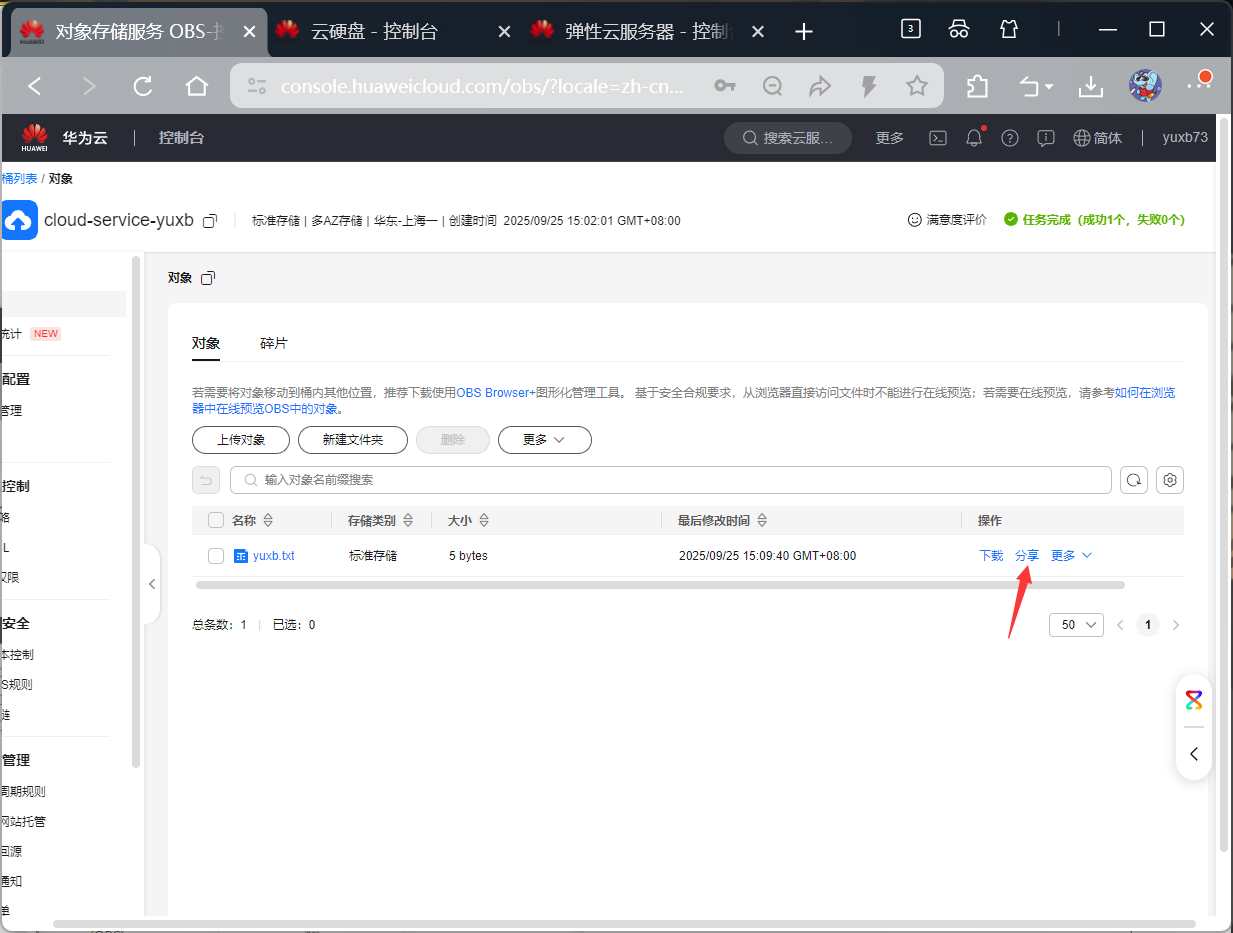Open the browser tab count indicator
Viewport: 1233px width, 933px height.
point(910,29)
